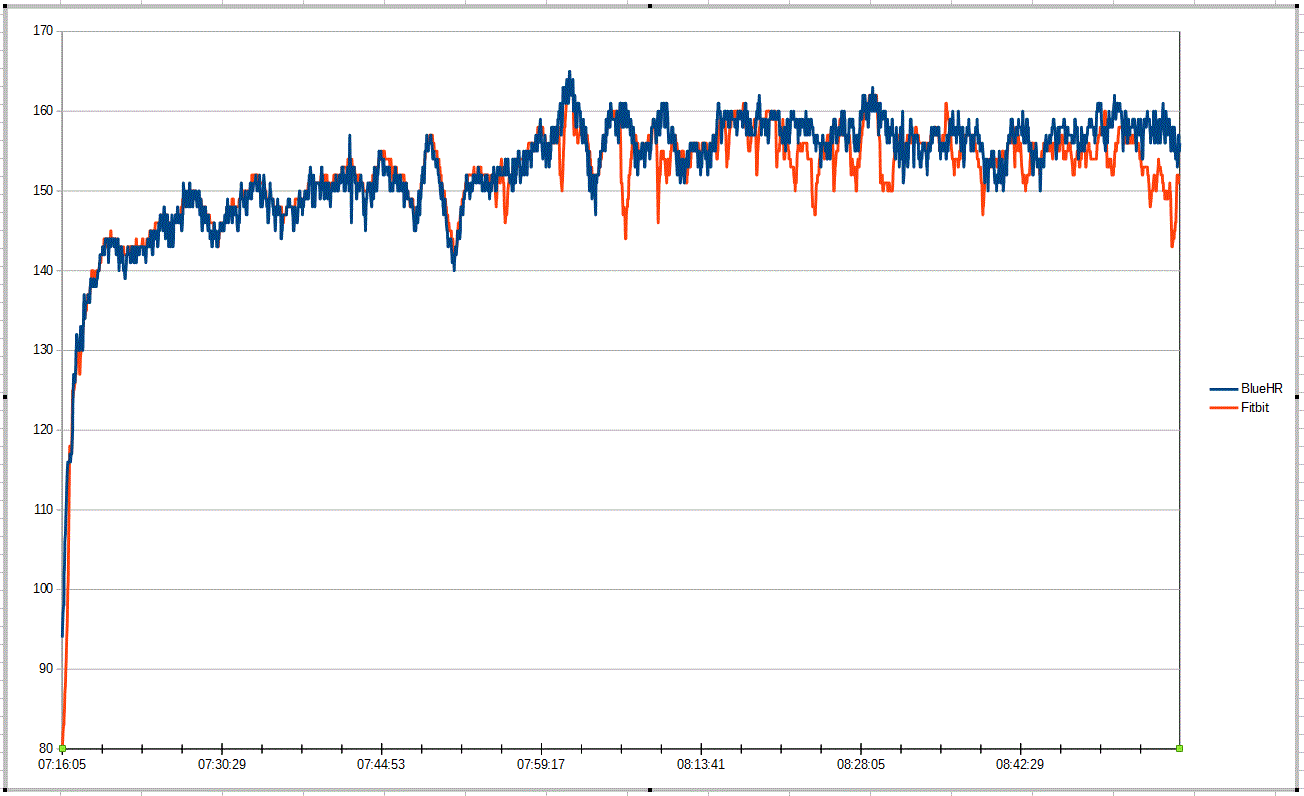Click the 80 y-axis label
Image resolution: width=1304 pixels, height=796 pixels.
coord(46,748)
